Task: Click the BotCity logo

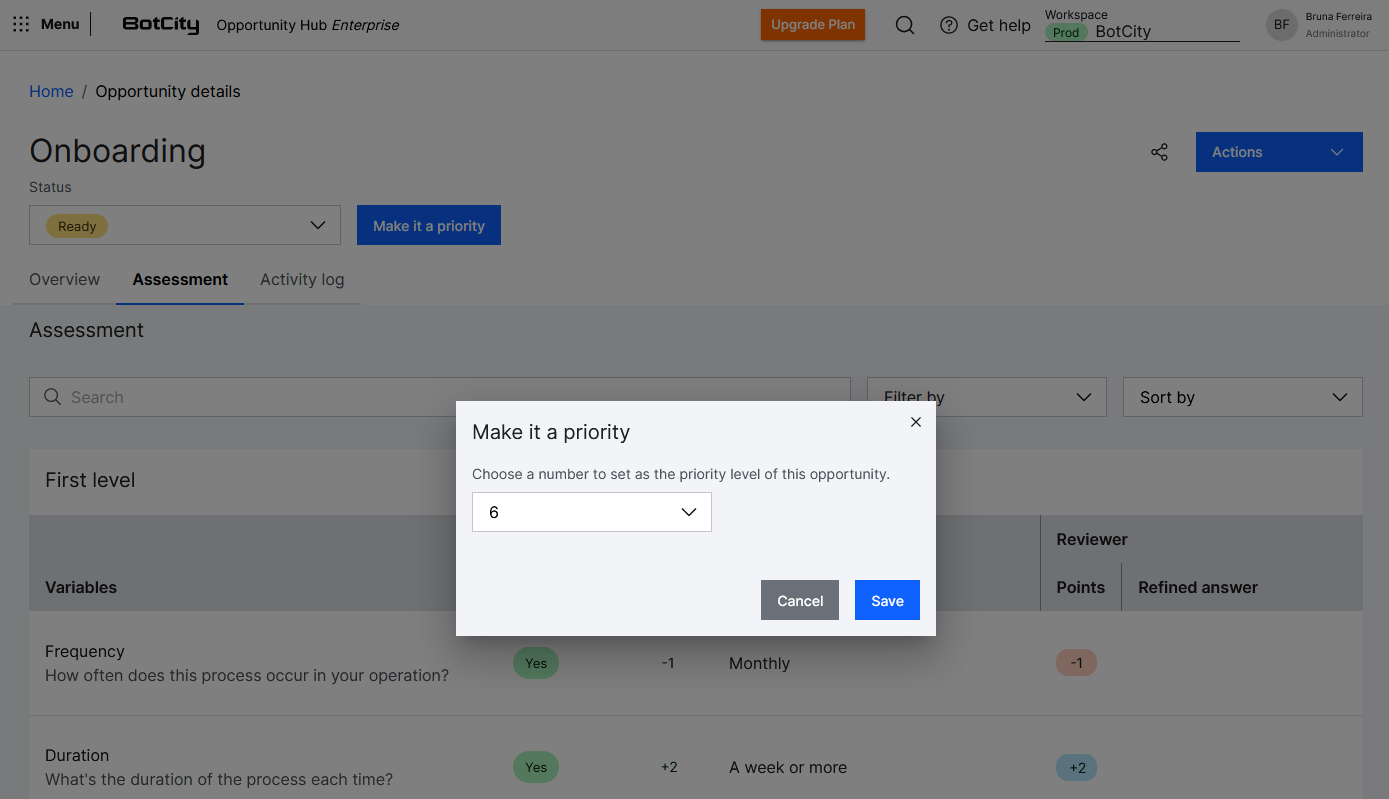Action: click(x=161, y=25)
